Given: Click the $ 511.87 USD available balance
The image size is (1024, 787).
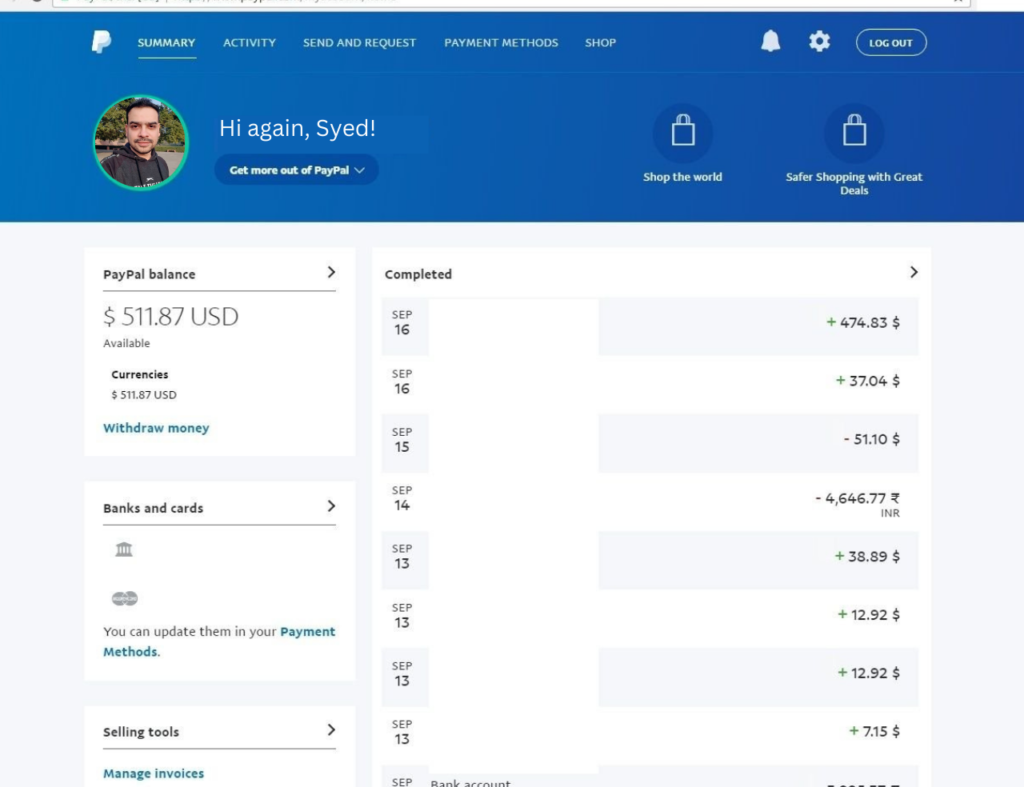Looking at the screenshot, I should tap(170, 317).
